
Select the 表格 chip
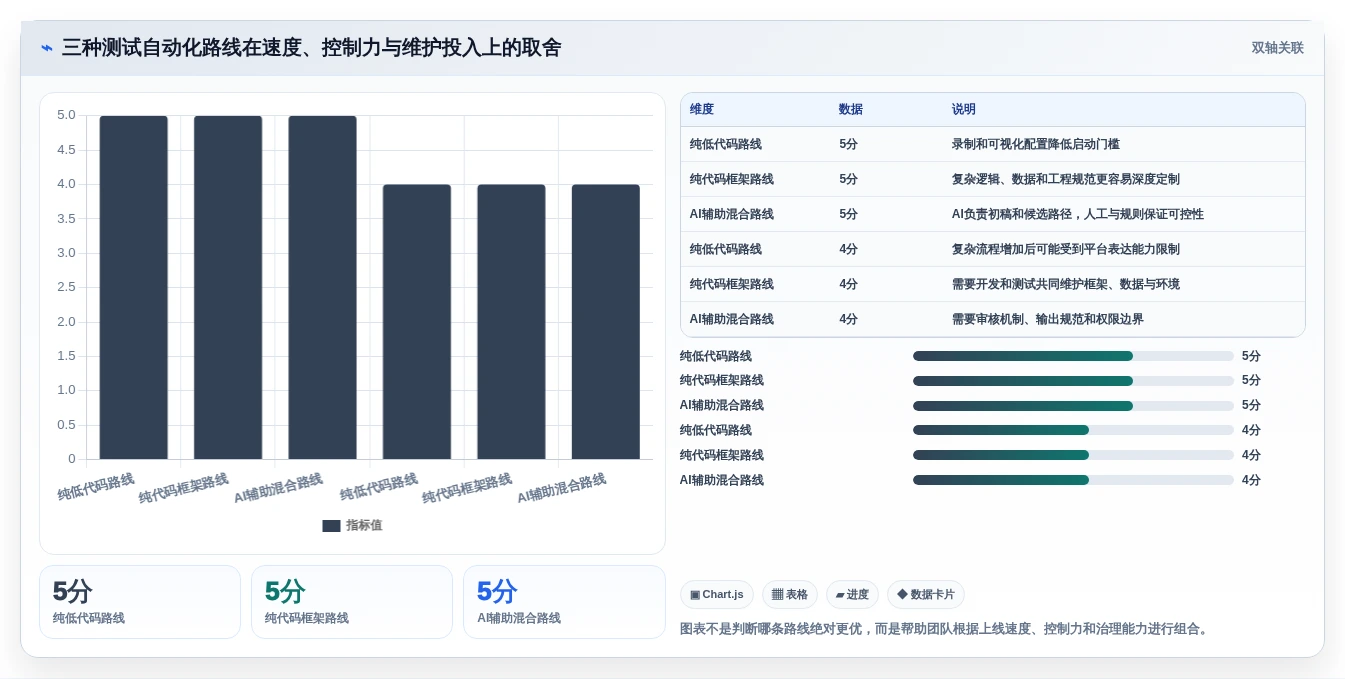pos(790,595)
